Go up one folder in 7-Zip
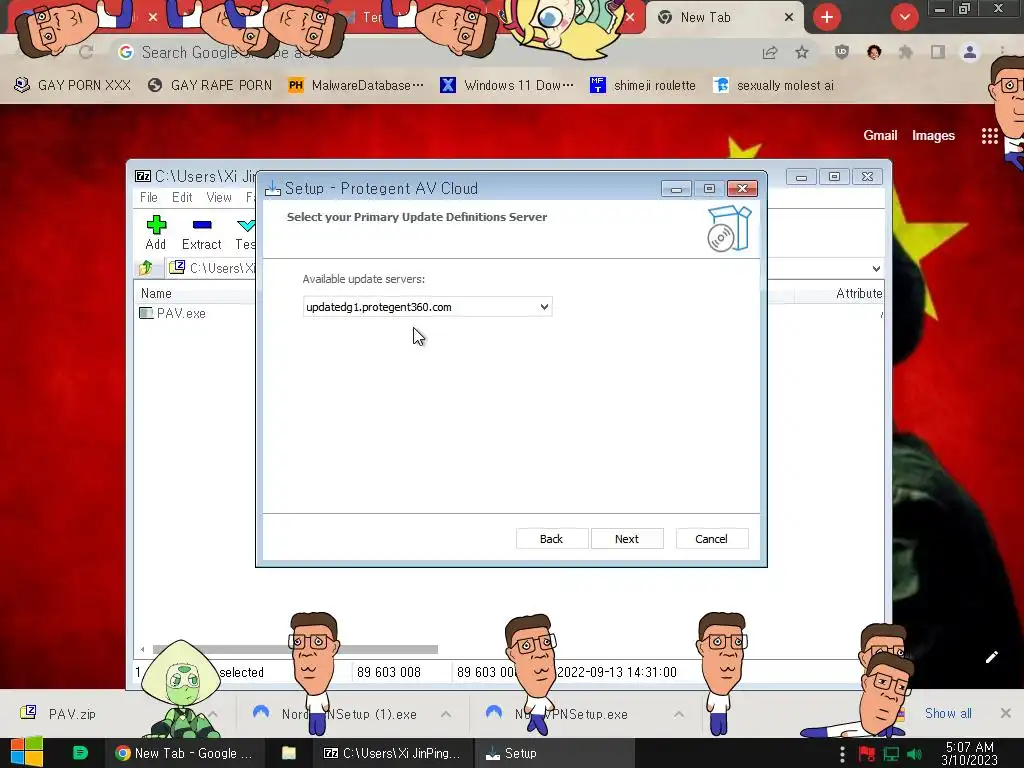This screenshot has height=768, width=1024. coord(146,268)
